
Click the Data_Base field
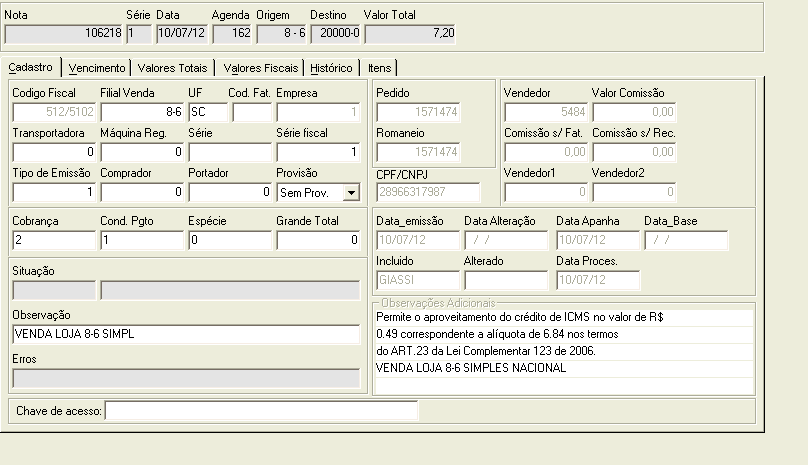[x=686, y=240]
